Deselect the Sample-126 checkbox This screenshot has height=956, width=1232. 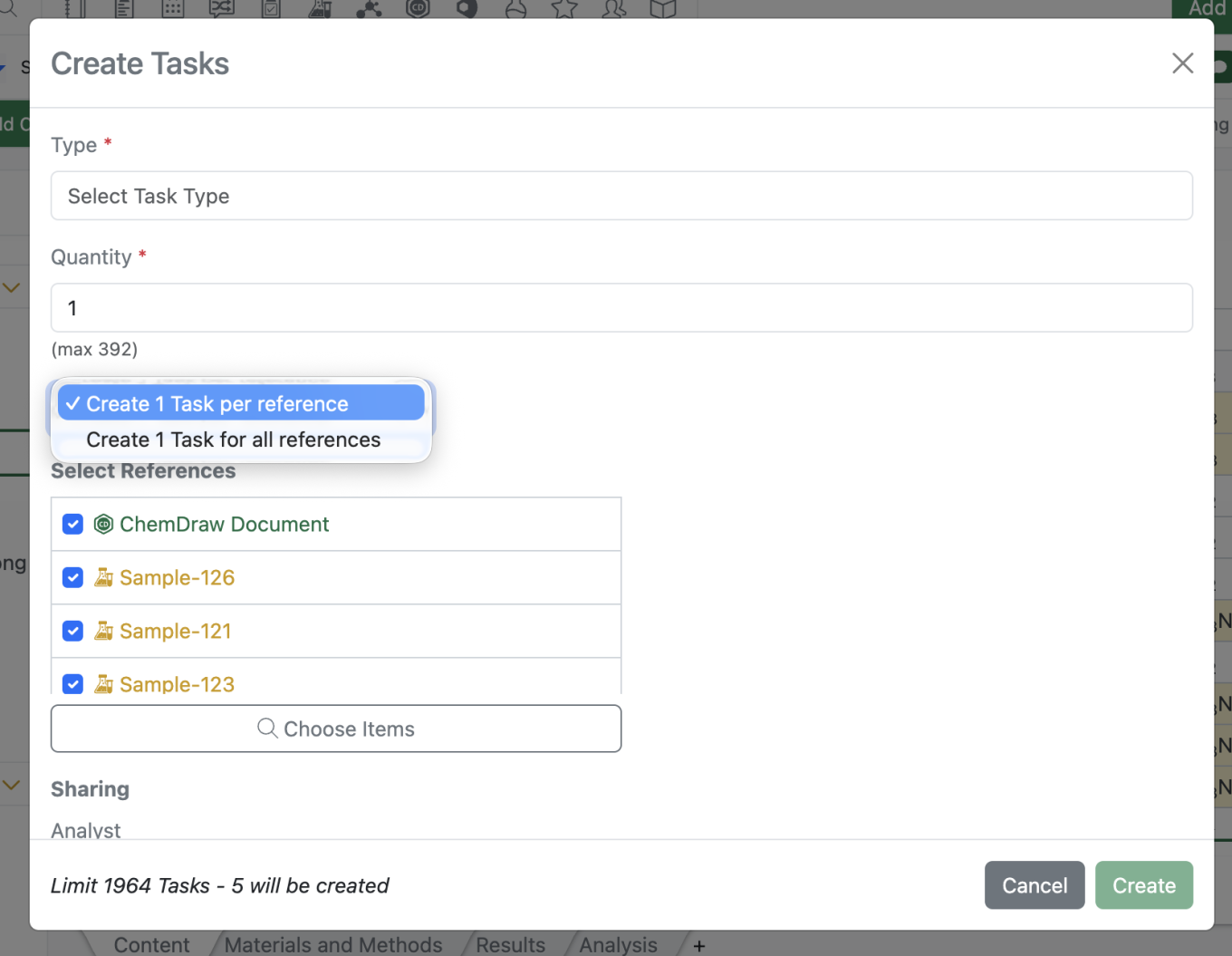click(x=73, y=577)
